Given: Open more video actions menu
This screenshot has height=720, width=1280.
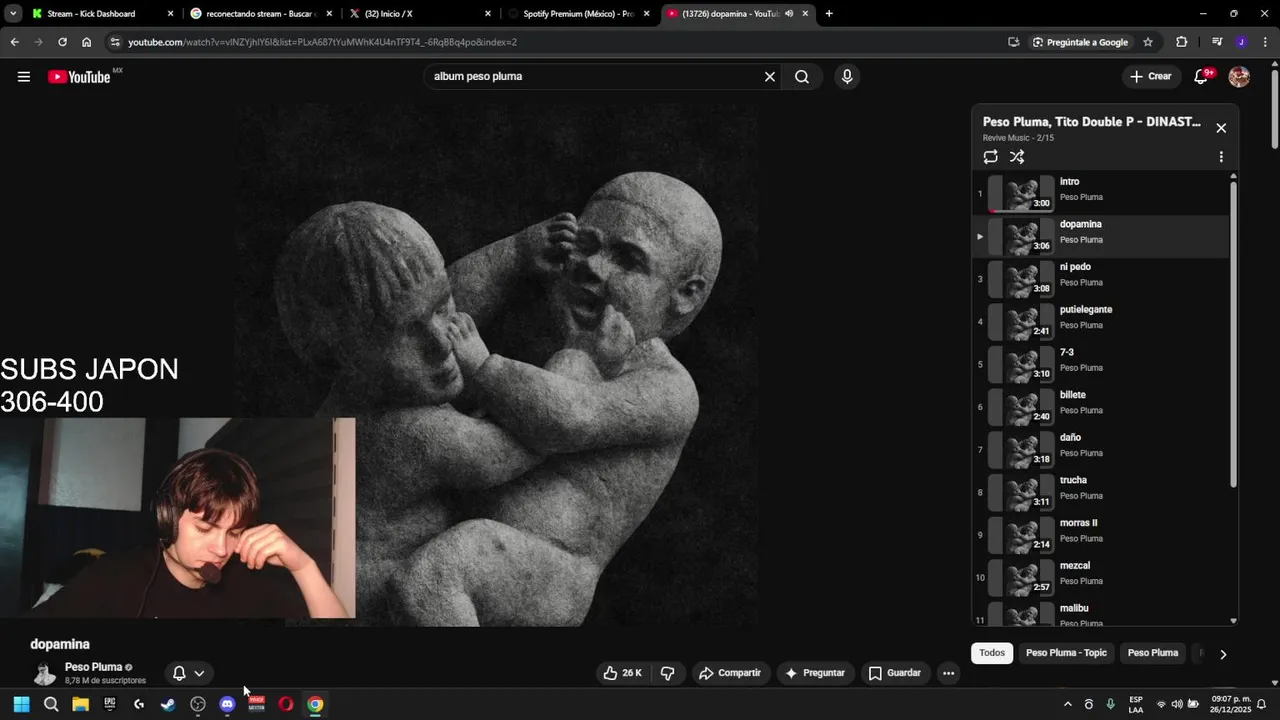Looking at the screenshot, I should pos(948,673).
